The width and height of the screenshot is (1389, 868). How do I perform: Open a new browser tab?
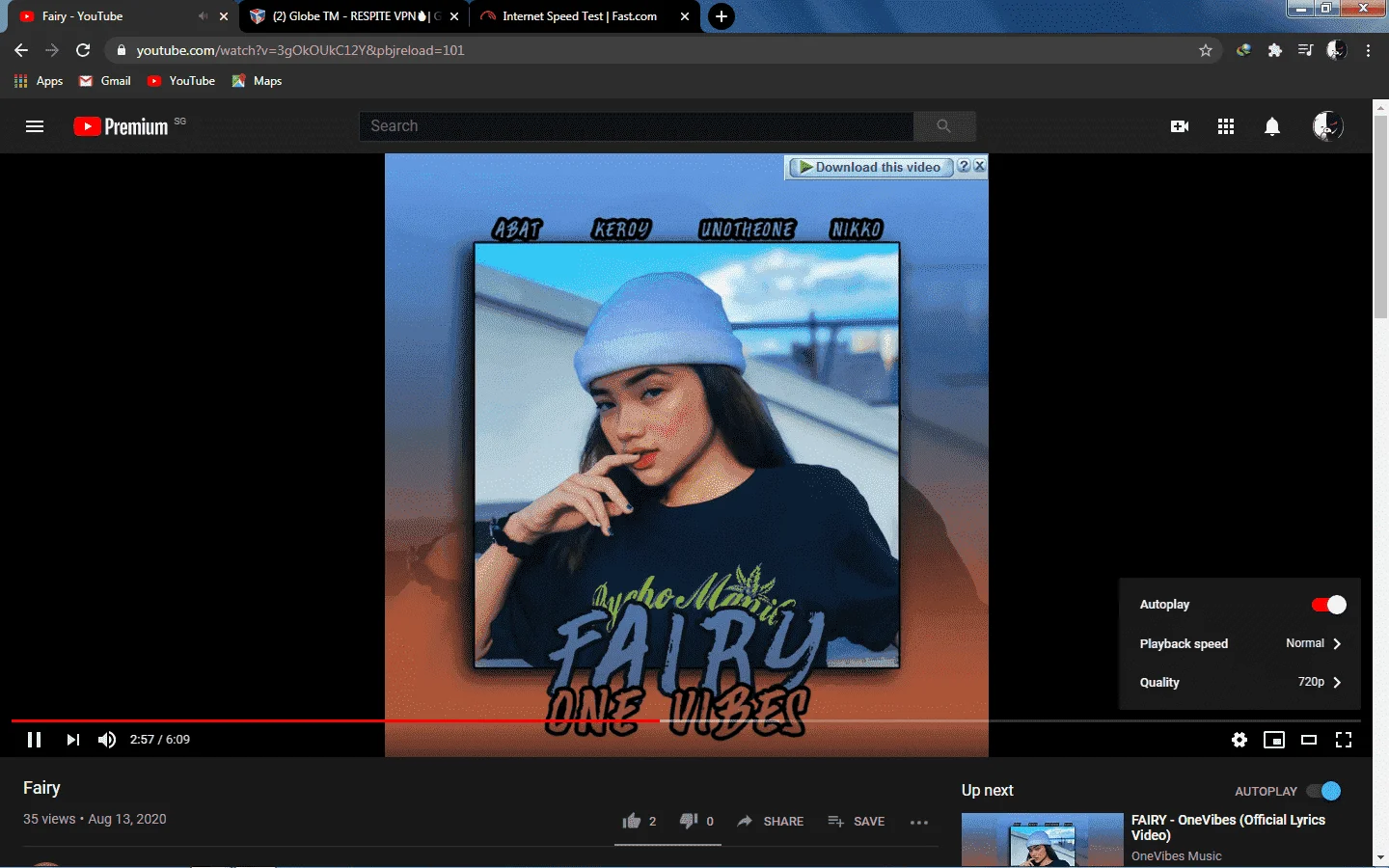pos(722,16)
